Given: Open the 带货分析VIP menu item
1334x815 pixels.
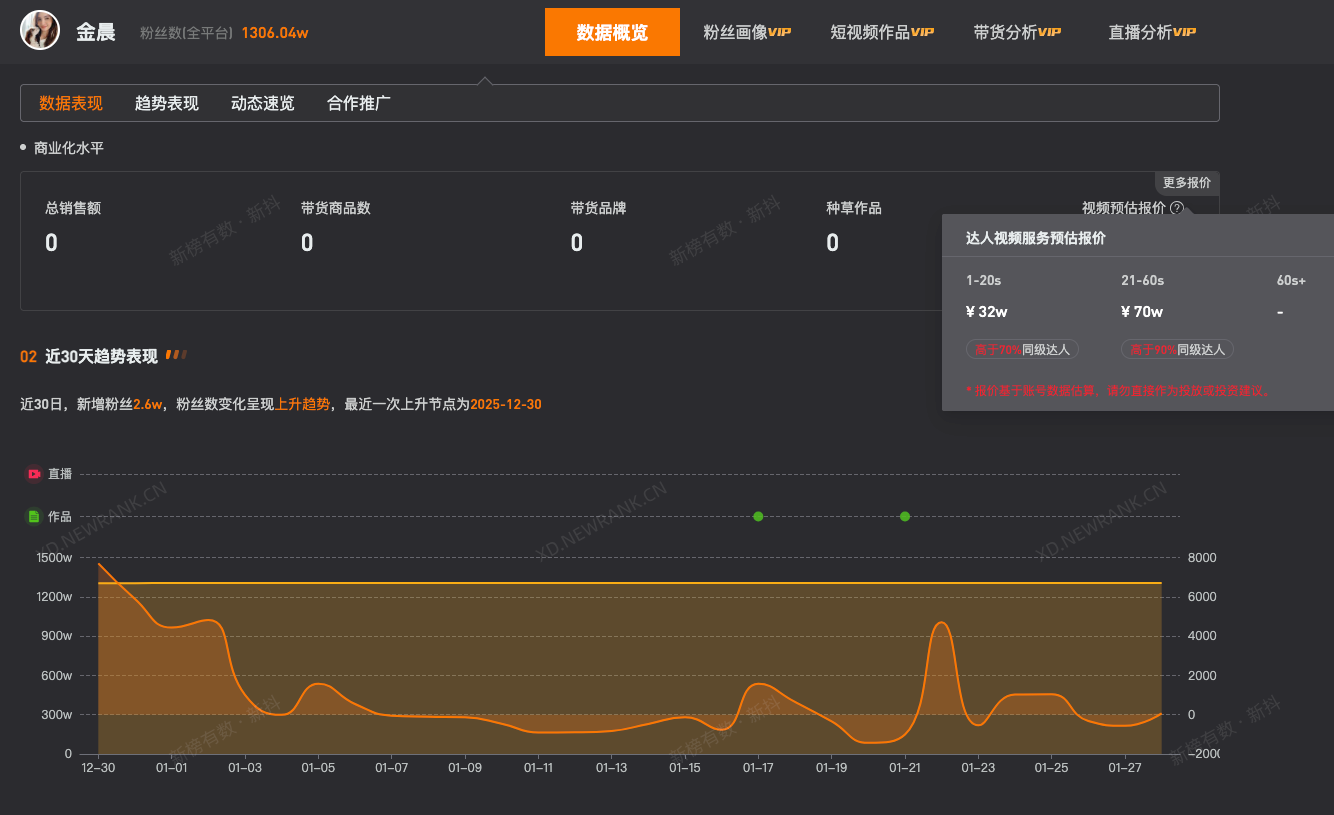Looking at the screenshot, I should [1017, 31].
